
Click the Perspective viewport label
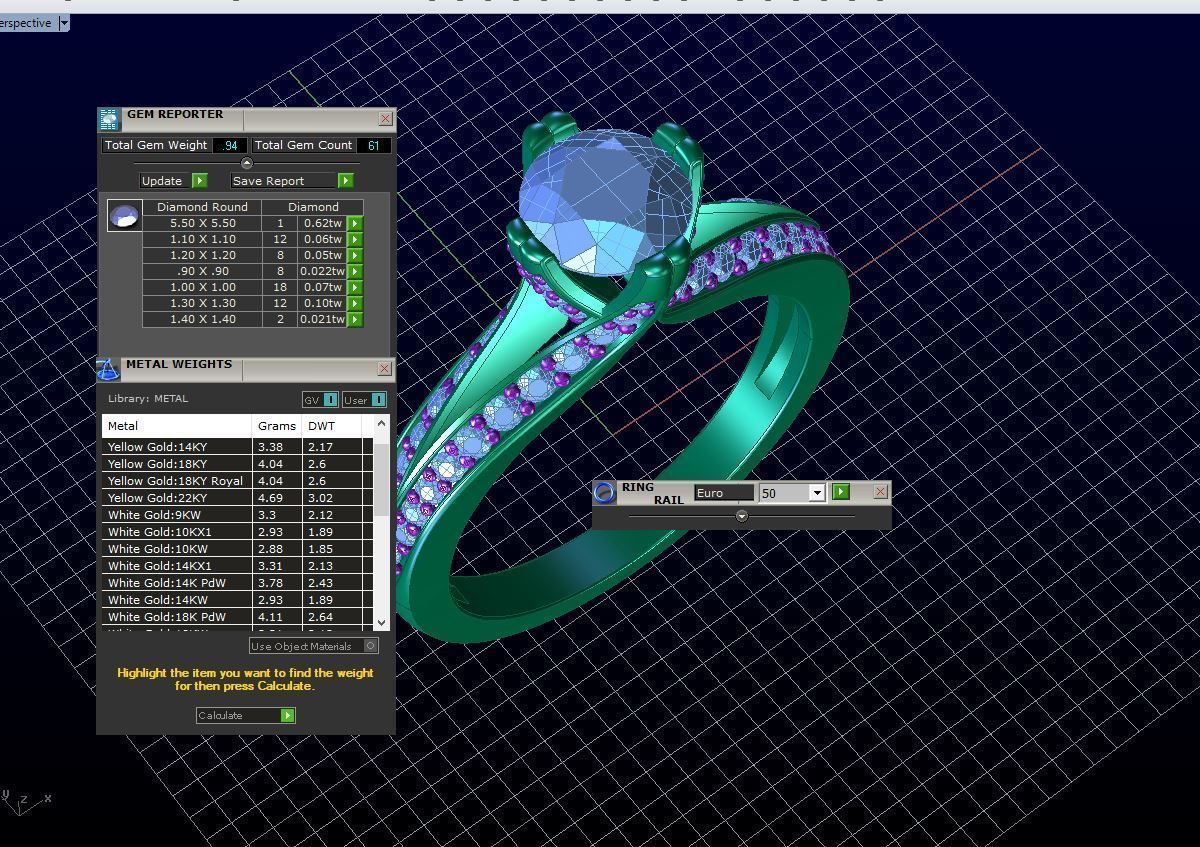click(26, 23)
